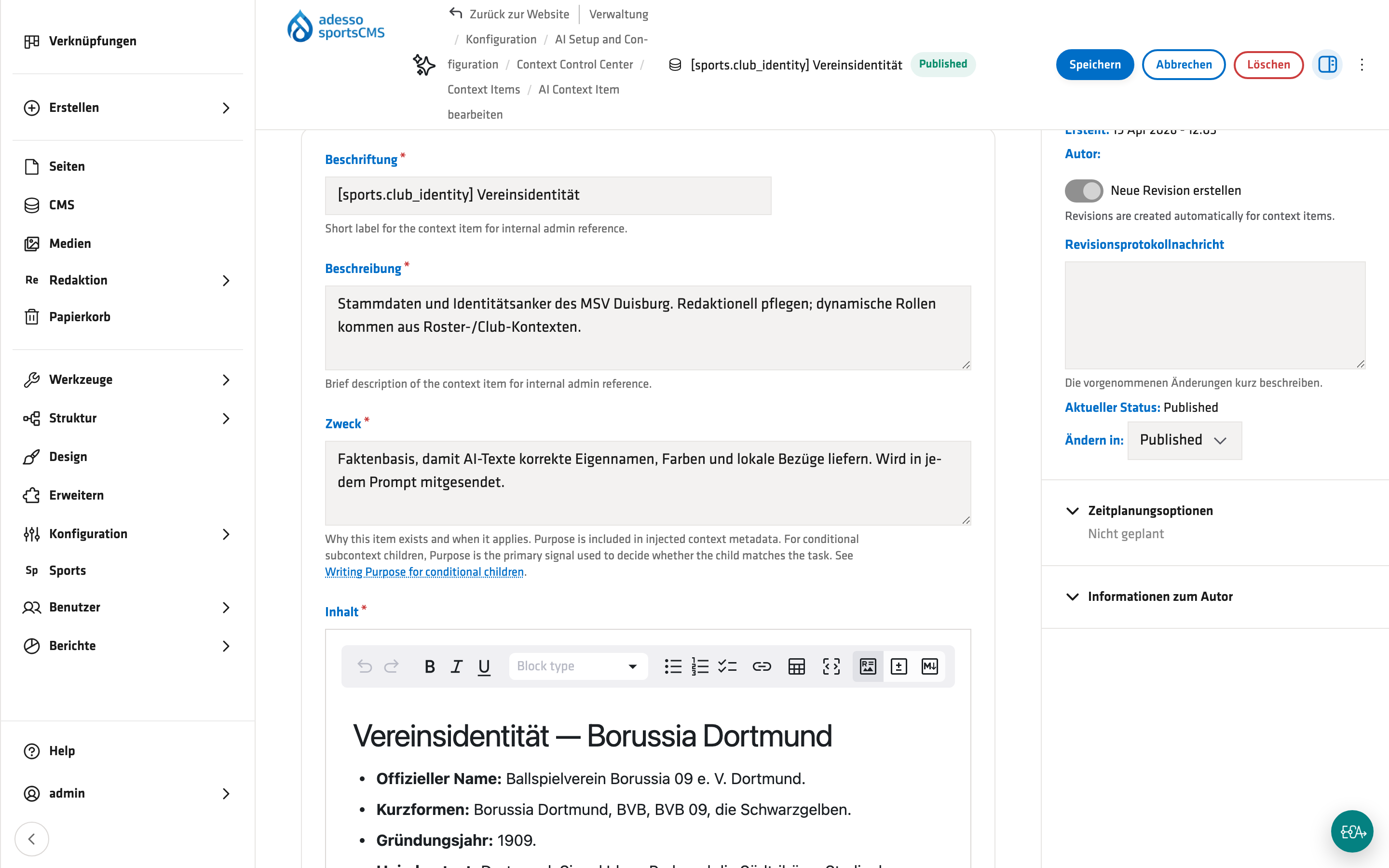
Task: Insert a bulleted list
Action: (673, 666)
